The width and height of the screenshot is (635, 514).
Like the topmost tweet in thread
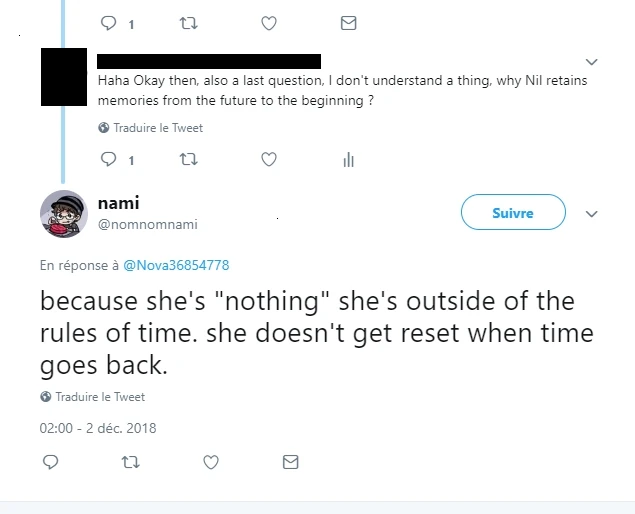269,22
